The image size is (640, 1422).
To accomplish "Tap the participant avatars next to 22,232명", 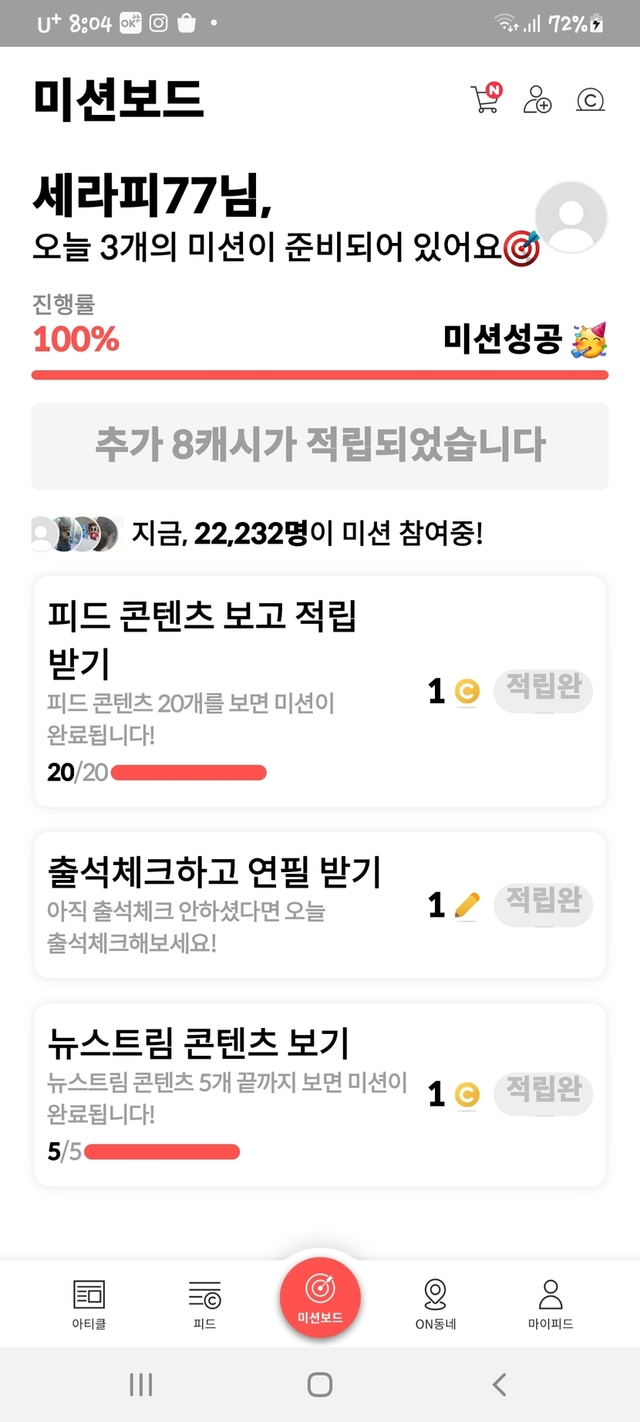I will [75, 534].
